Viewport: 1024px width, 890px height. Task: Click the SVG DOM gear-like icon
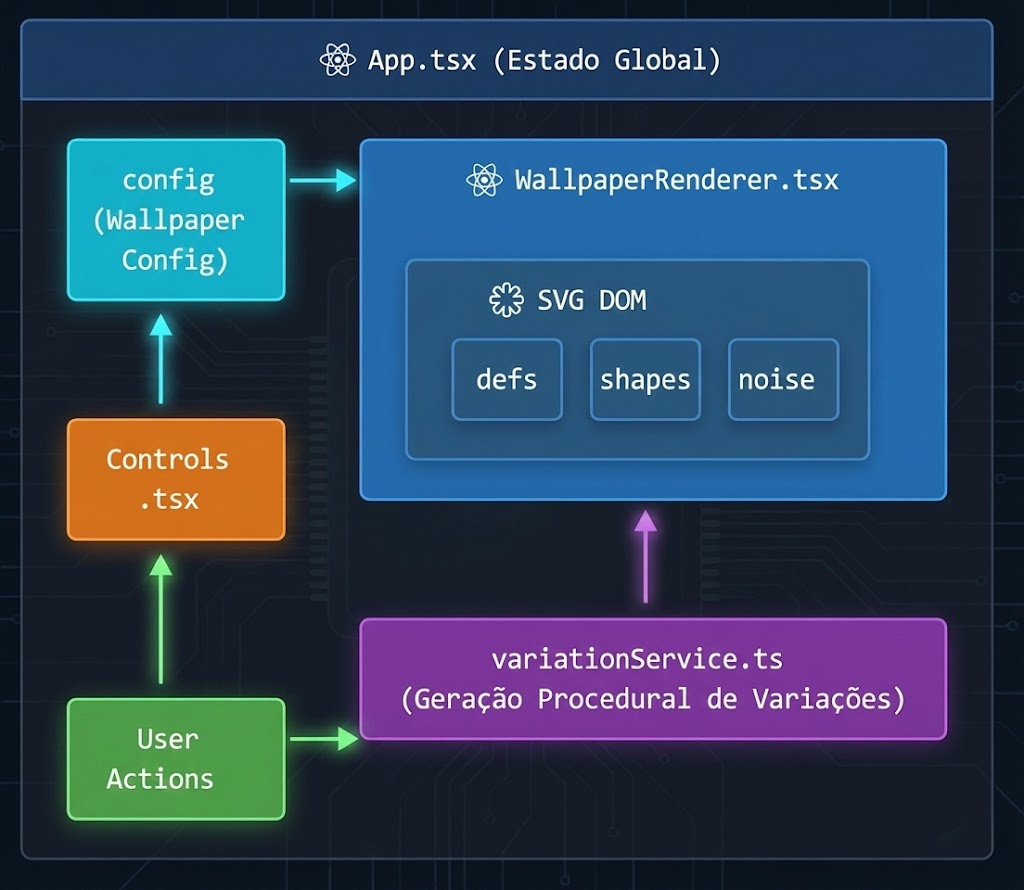click(508, 298)
